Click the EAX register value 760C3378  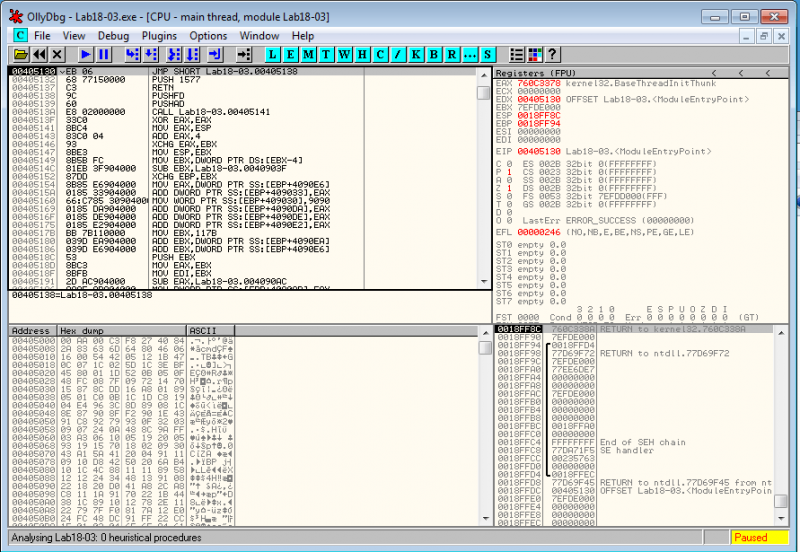pos(539,83)
